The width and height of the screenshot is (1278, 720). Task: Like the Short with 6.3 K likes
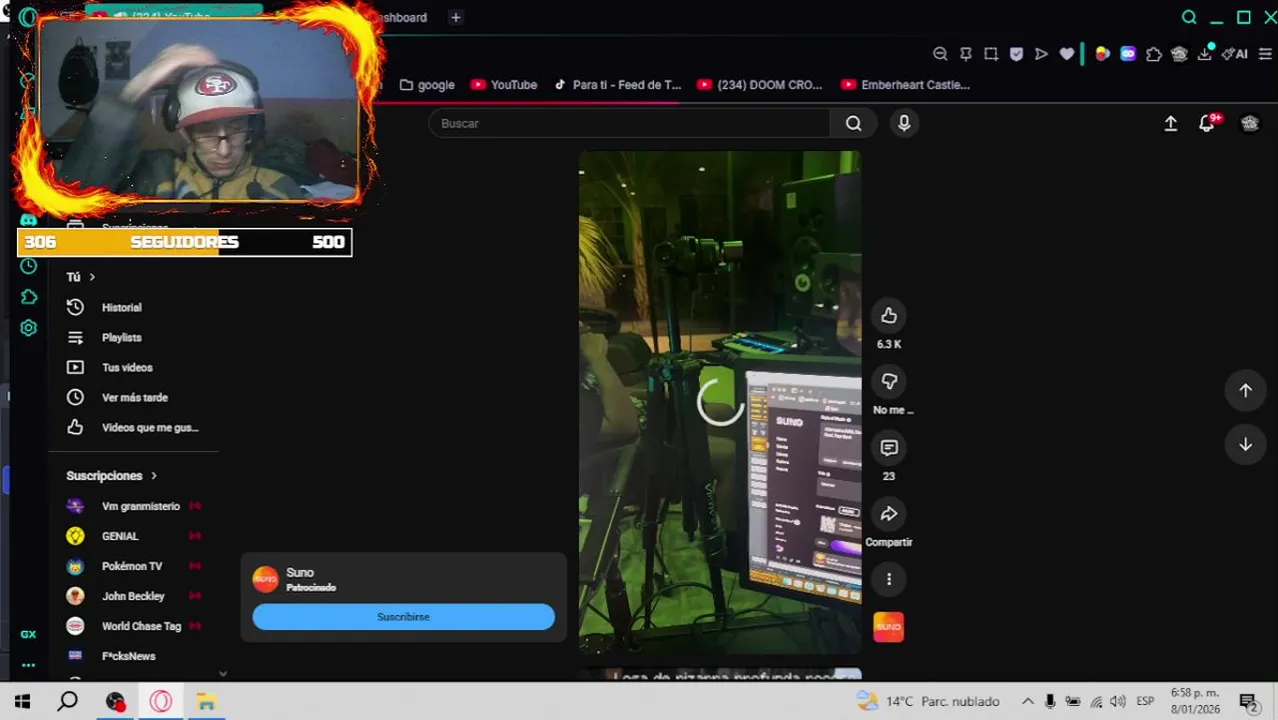889,316
